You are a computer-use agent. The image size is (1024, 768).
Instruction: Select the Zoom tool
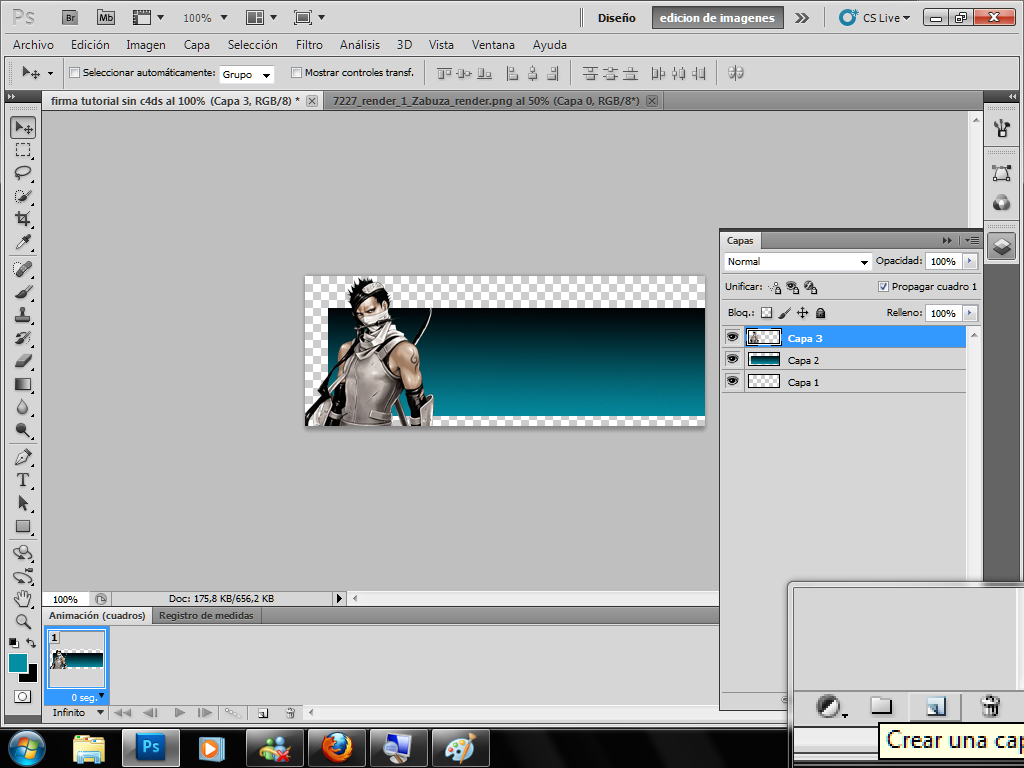click(x=23, y=622)
